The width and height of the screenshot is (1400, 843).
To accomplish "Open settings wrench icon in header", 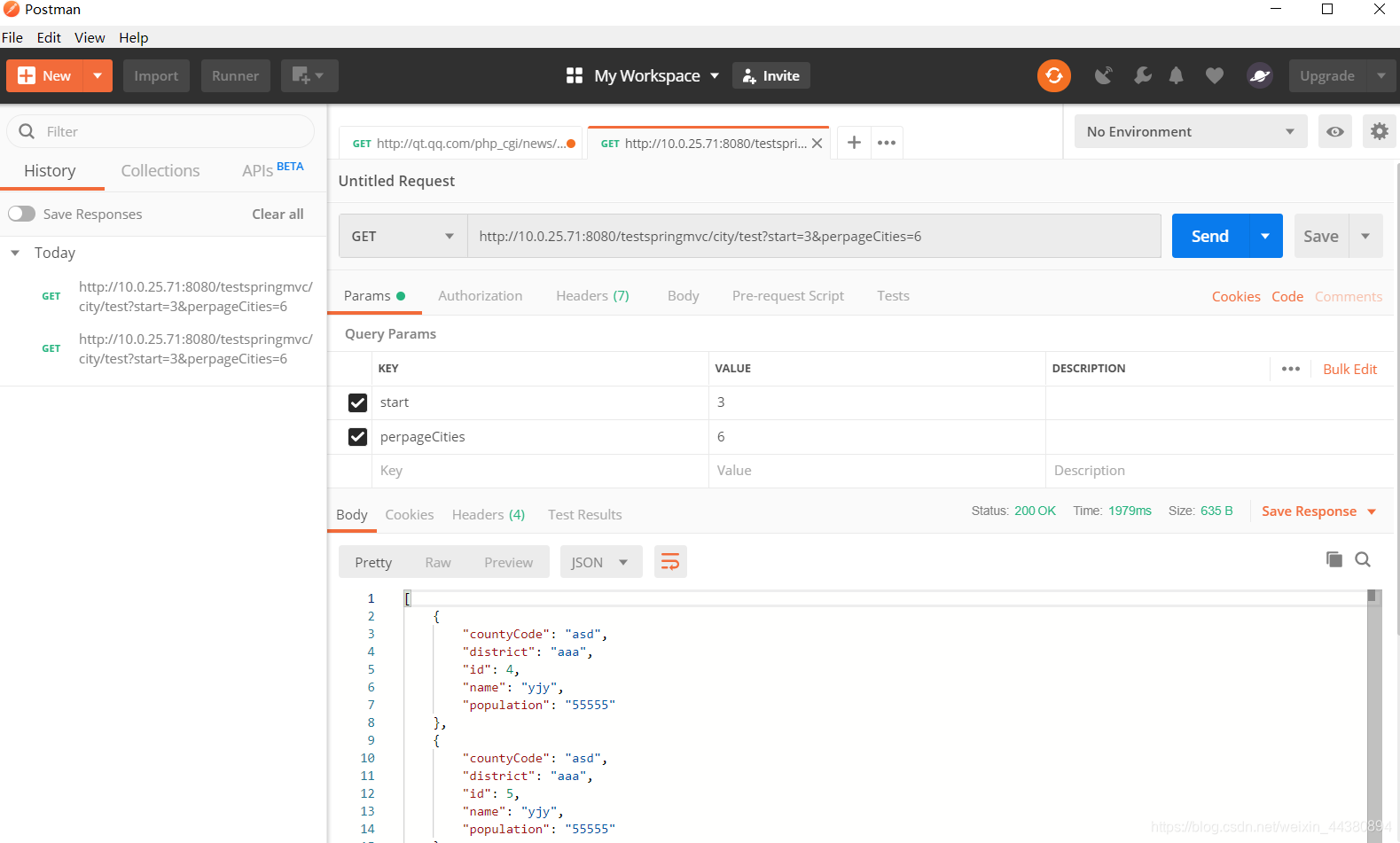I will [x=1142, y=75].
